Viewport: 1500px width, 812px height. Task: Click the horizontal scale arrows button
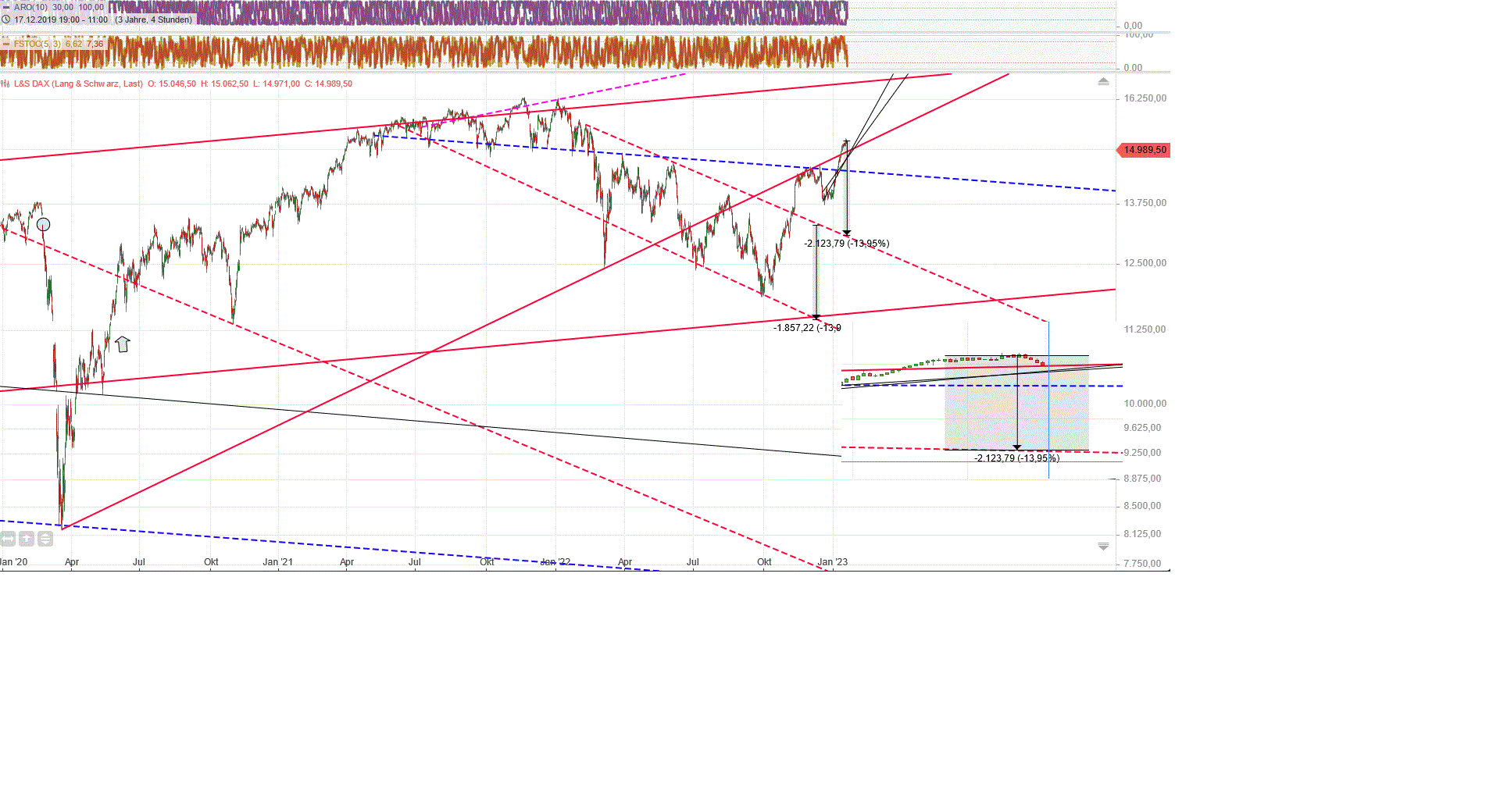coord(8,539)
